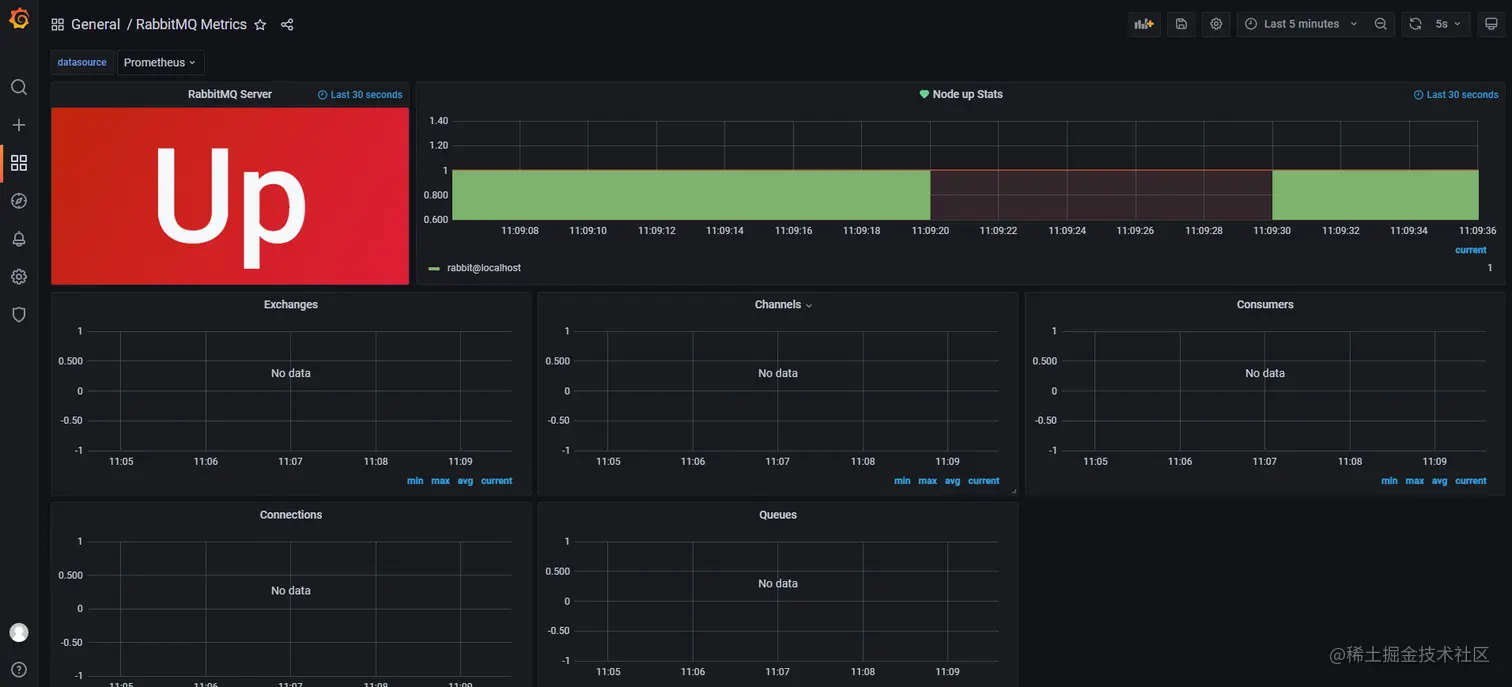Star the RabbitMQ Metrics dashboard
The height and width of the screenshot is (687, 1512).
click(261, 24)
